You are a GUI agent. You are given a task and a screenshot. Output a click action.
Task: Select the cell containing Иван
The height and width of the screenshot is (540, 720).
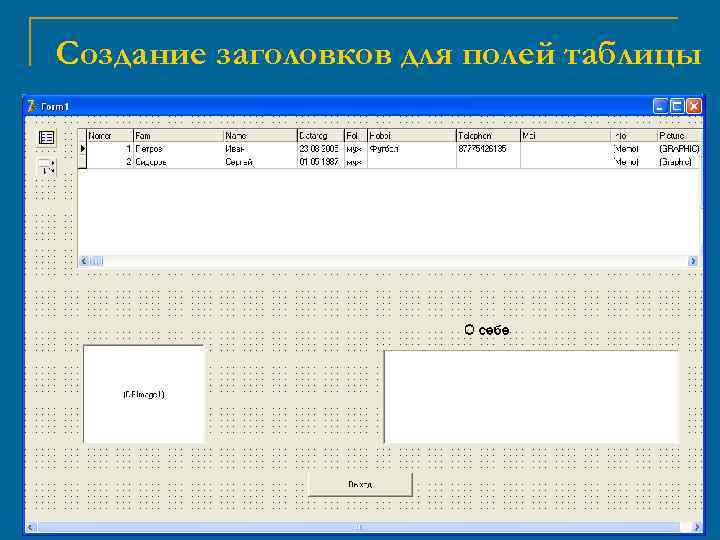[260, 149]
